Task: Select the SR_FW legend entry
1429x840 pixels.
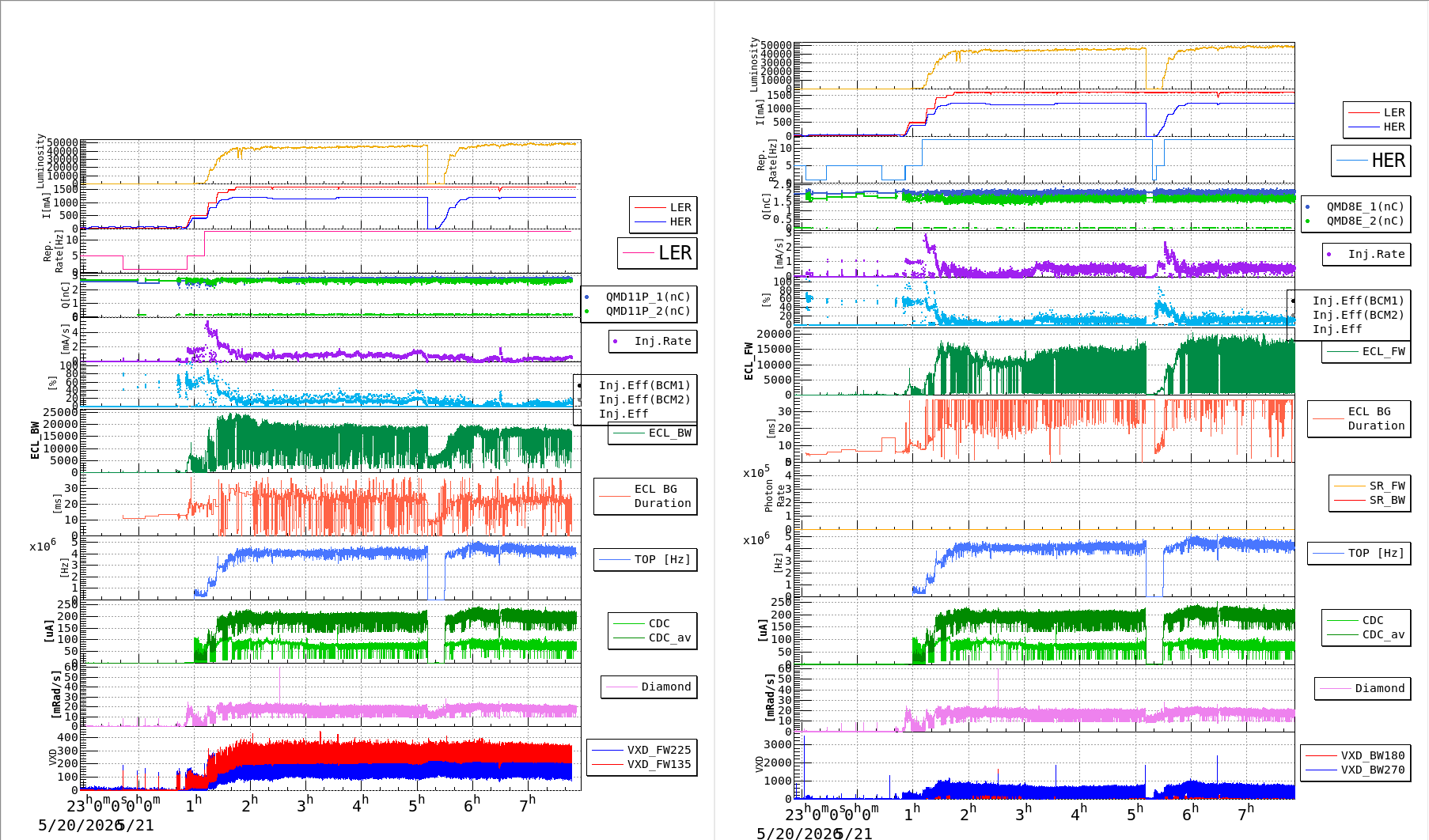Action: pyautogui.click(x=1370, y=486)
